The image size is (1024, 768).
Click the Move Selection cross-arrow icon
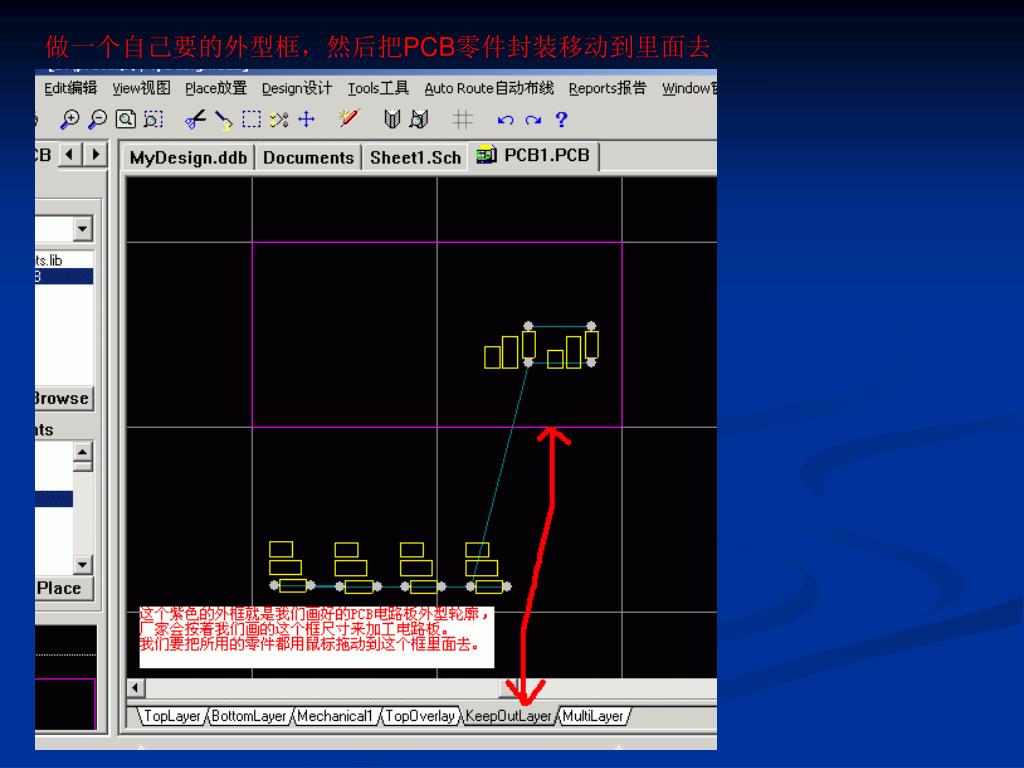click(x=306, y=120)
